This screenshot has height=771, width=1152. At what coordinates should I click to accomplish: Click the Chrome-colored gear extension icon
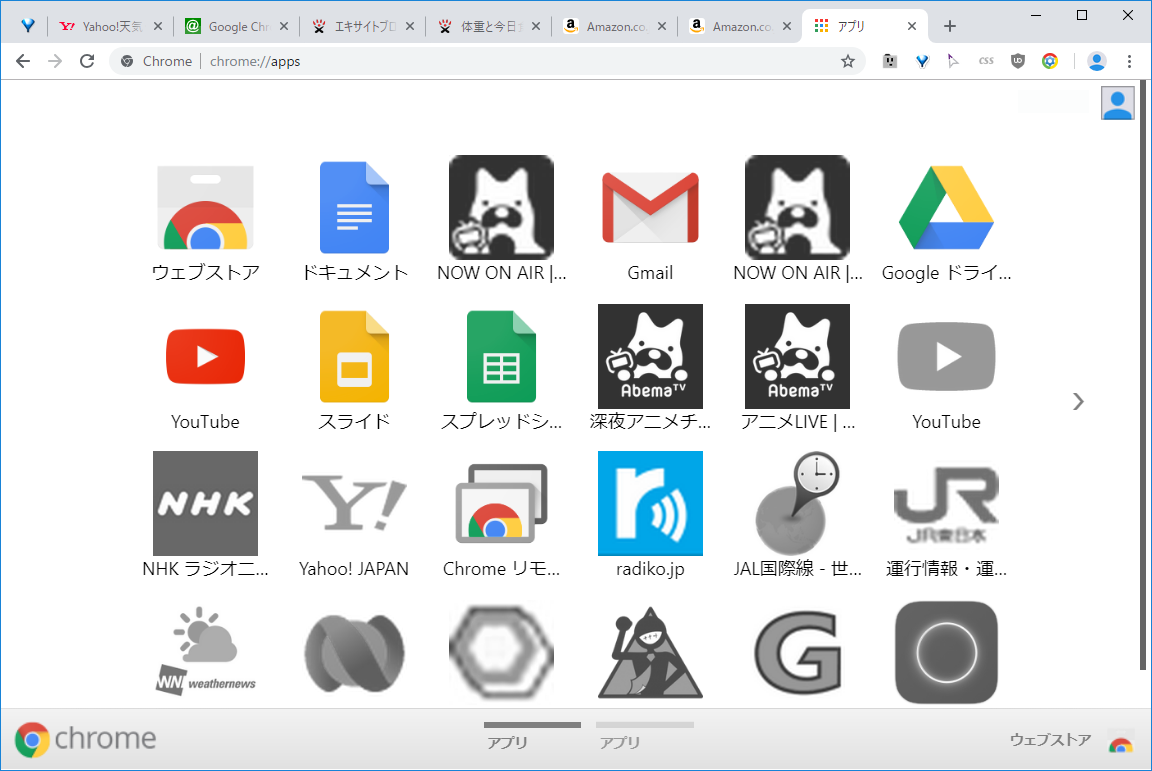[1050, 61]
